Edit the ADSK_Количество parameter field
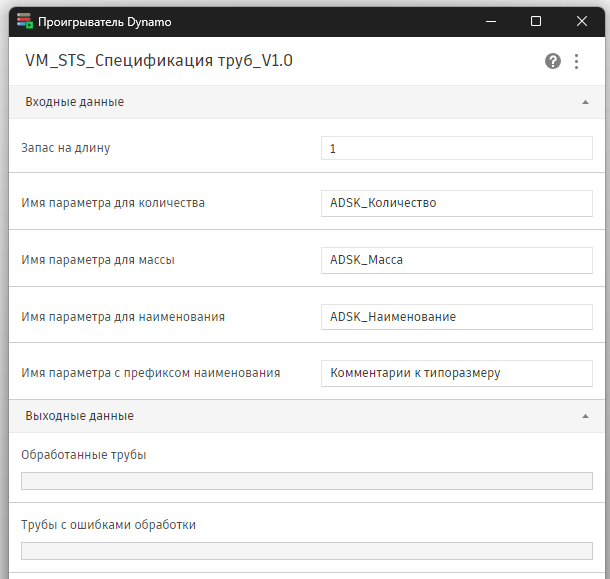The height and width of the screenshot is (579, 610). click(457, 203)
